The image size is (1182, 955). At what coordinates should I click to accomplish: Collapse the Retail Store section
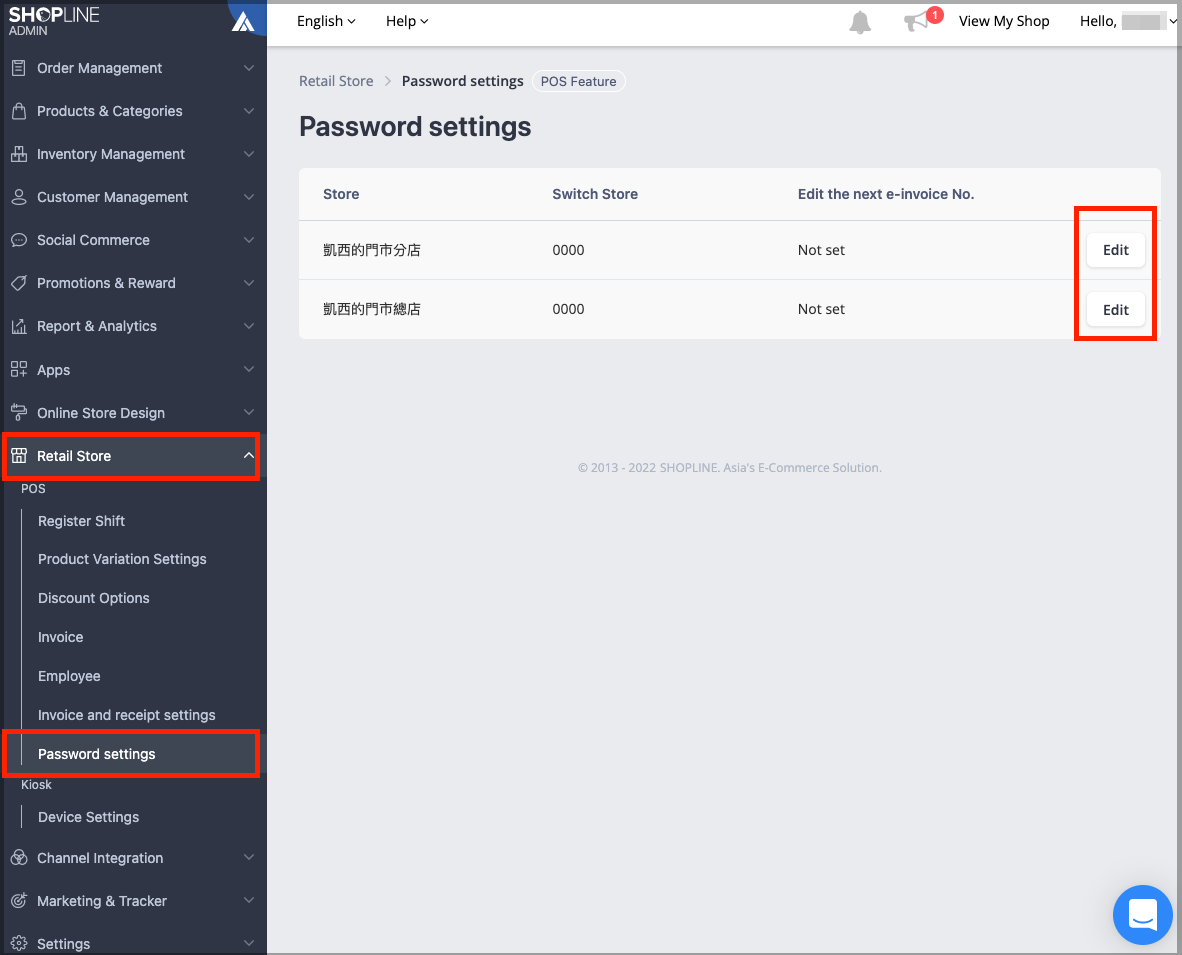click(249, 456)
